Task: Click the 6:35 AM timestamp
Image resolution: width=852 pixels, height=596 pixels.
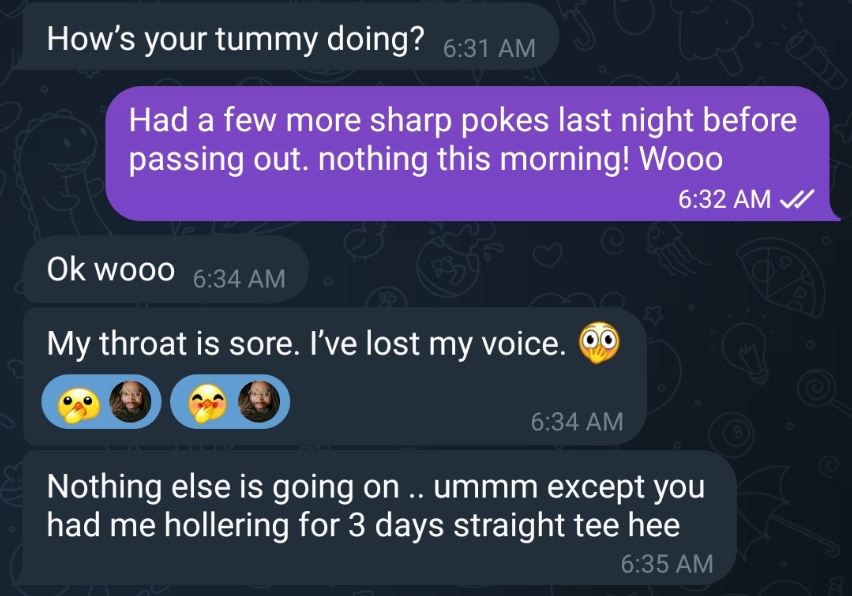Action: click(667, 563)
